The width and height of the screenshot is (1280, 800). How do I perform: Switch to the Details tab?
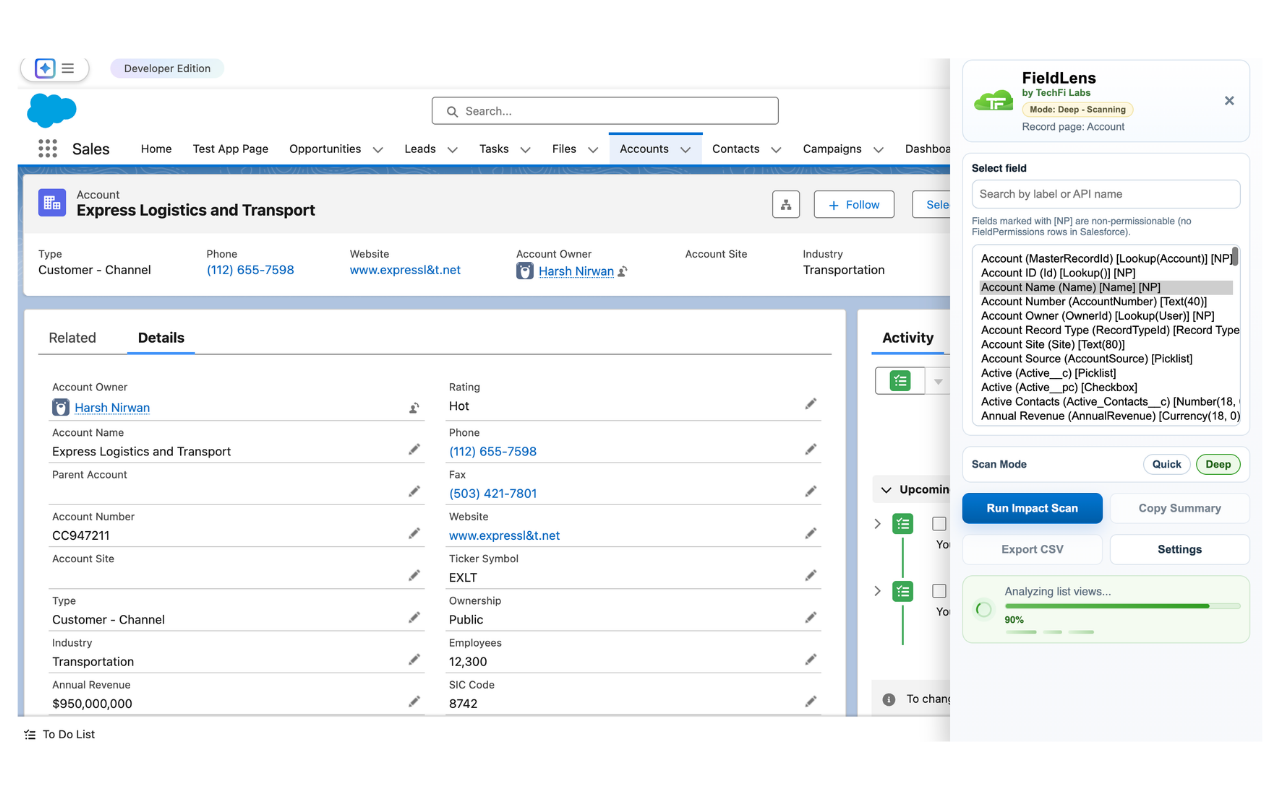point(161,338)
